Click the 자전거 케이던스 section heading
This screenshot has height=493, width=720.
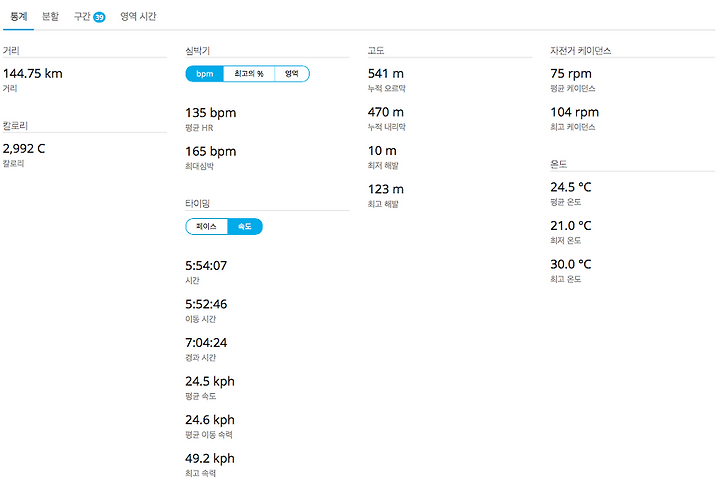[x=580, y=51]
